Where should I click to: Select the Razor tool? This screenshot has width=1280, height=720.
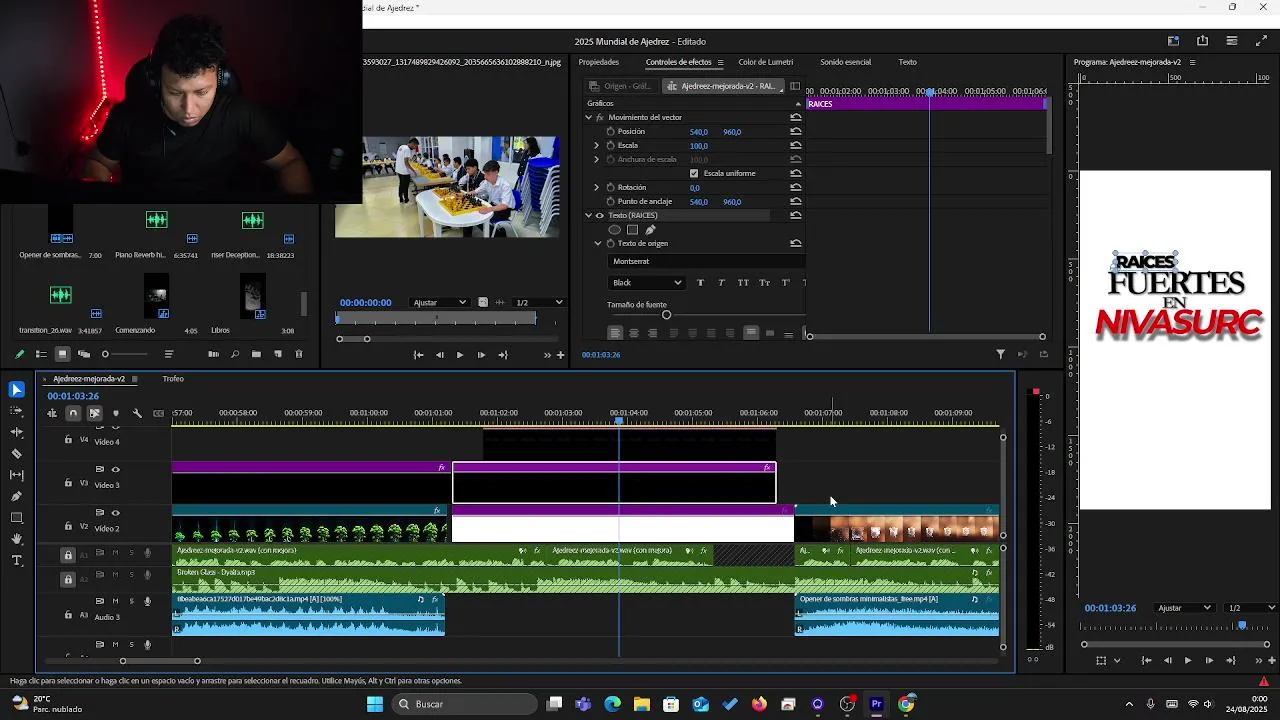point(17,454)
